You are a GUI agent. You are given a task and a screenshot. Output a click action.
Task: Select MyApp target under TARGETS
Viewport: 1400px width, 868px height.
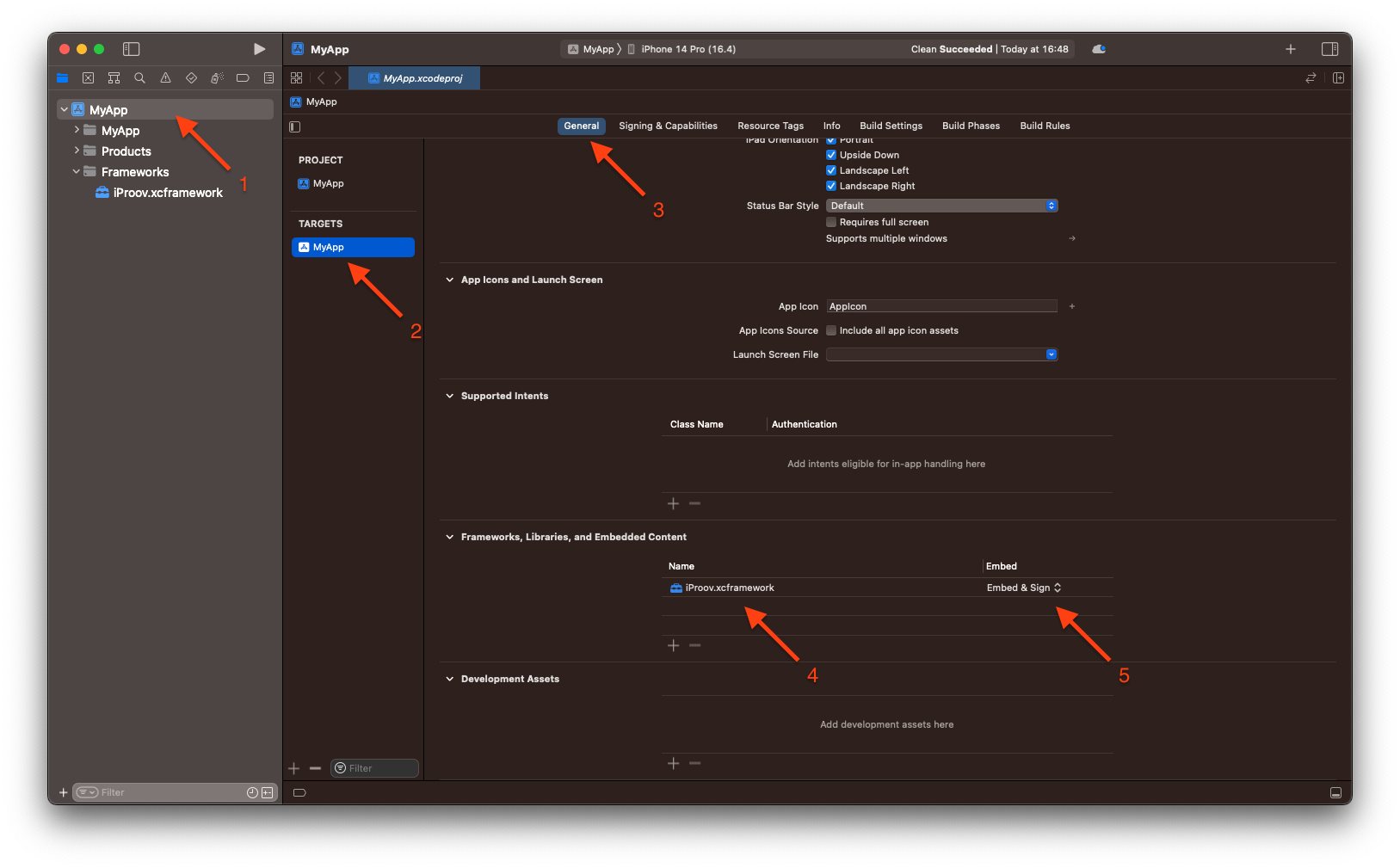click(353, 247)
